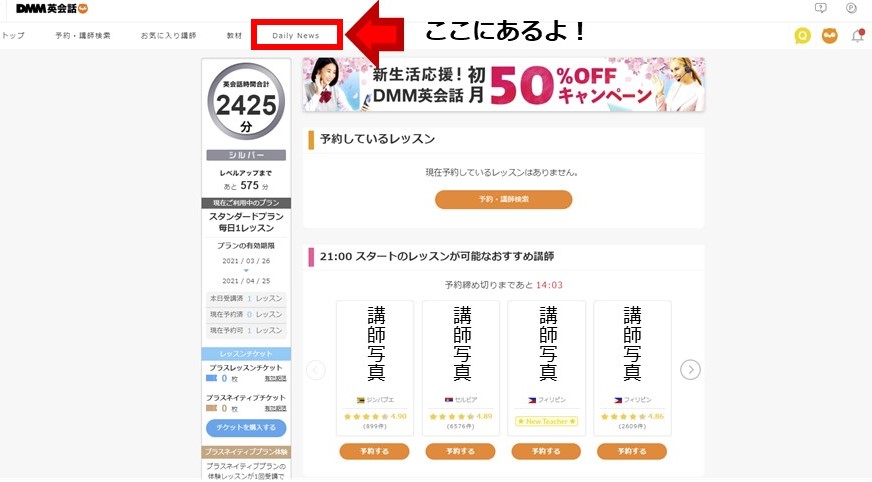Open the help question mark icon
Image resolution: width=872 pixels, height=482 pixels.
pos(820,8)
